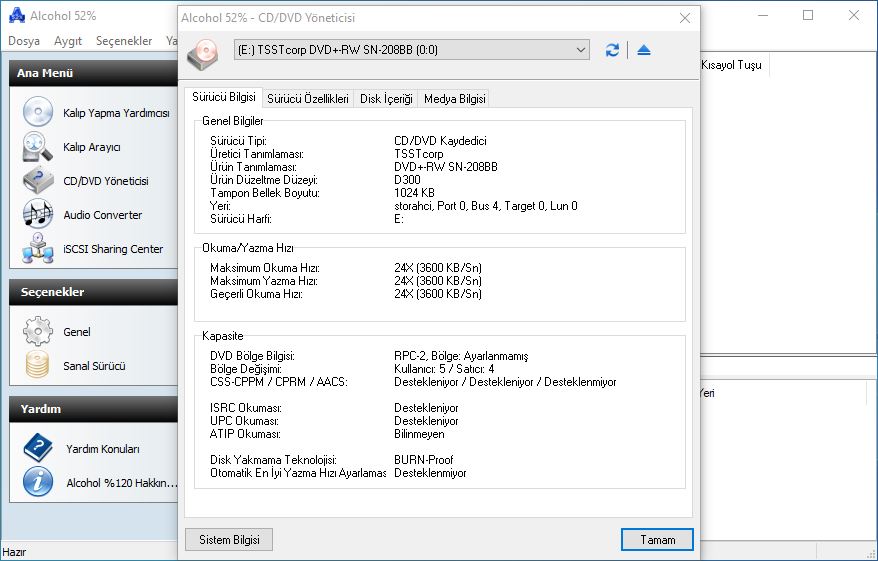Screen dimensions: 878x561
Task: Click Seçenekler panel header
Action: coord(94,292)
